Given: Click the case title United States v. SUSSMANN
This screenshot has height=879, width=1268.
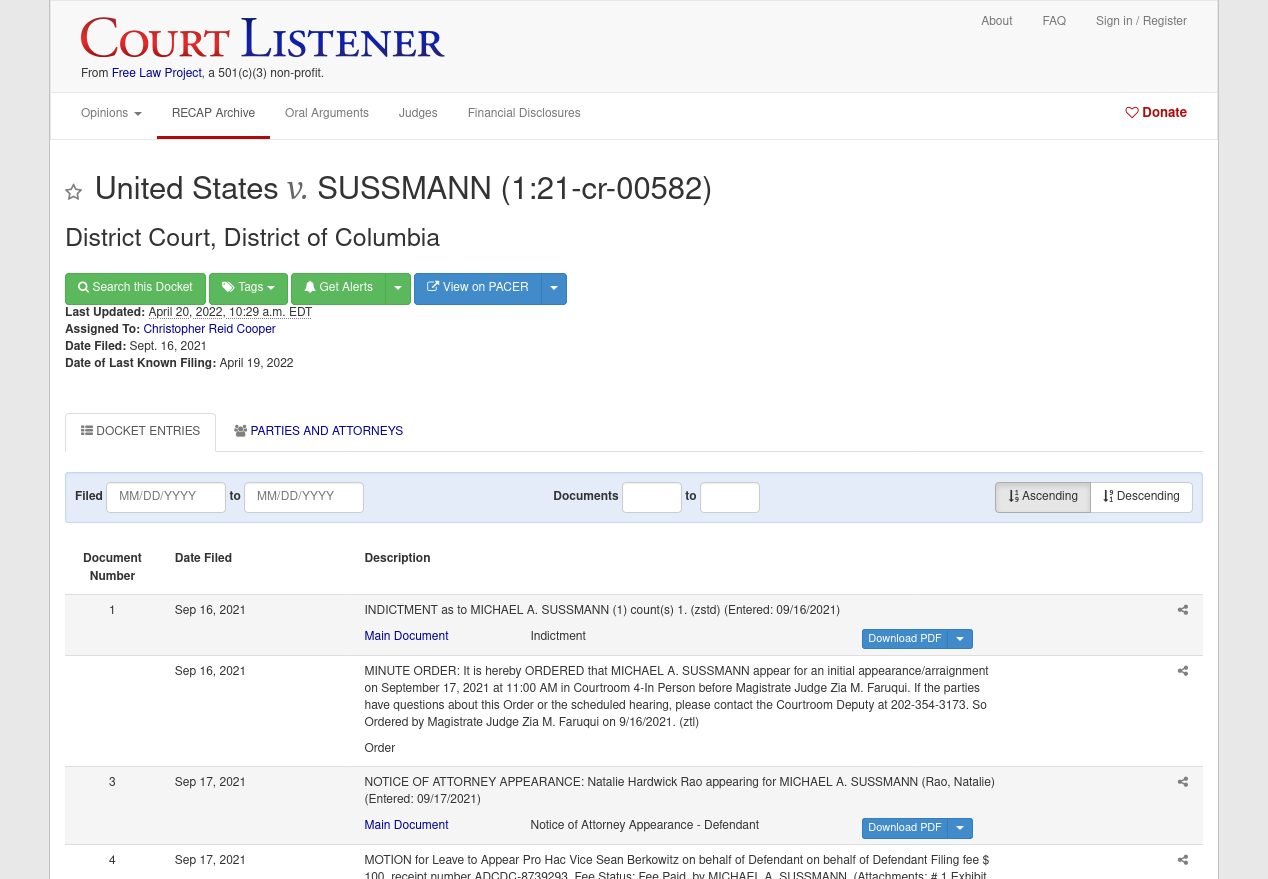Looking at the screenshot, I should [403, 189].
